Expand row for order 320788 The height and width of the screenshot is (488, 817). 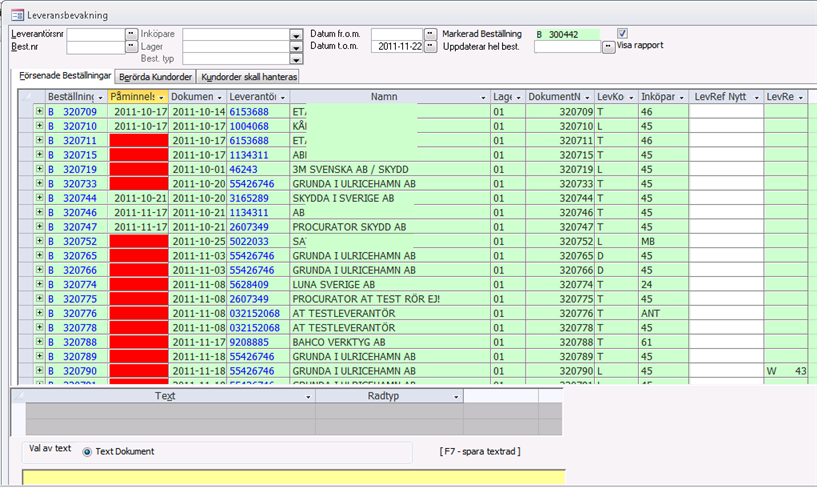point(40,342)
